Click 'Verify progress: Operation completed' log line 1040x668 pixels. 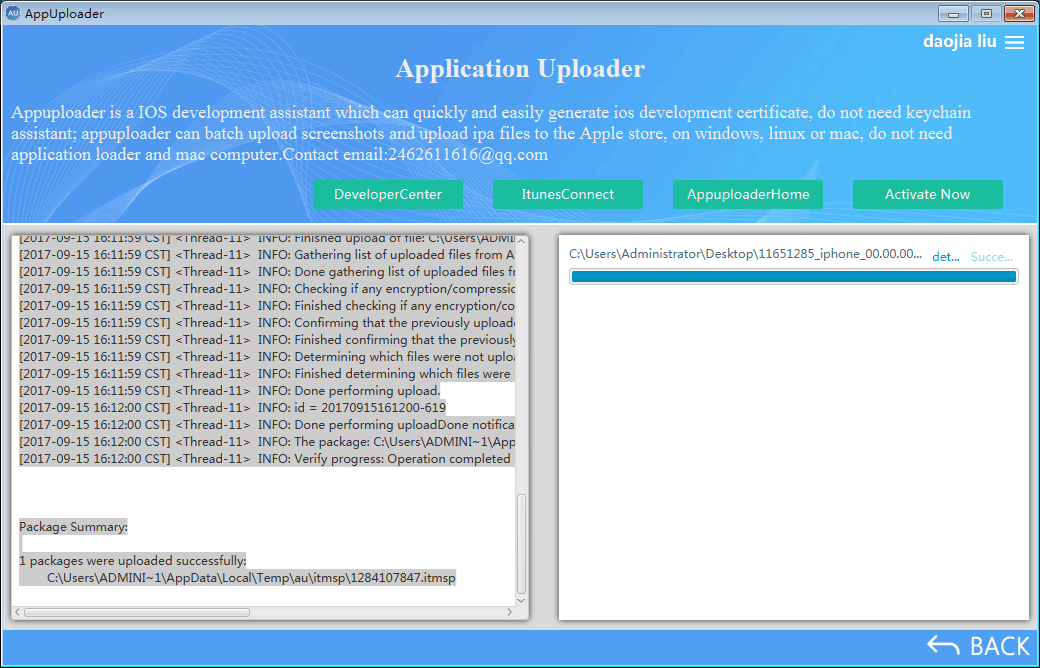coord(267,459)
